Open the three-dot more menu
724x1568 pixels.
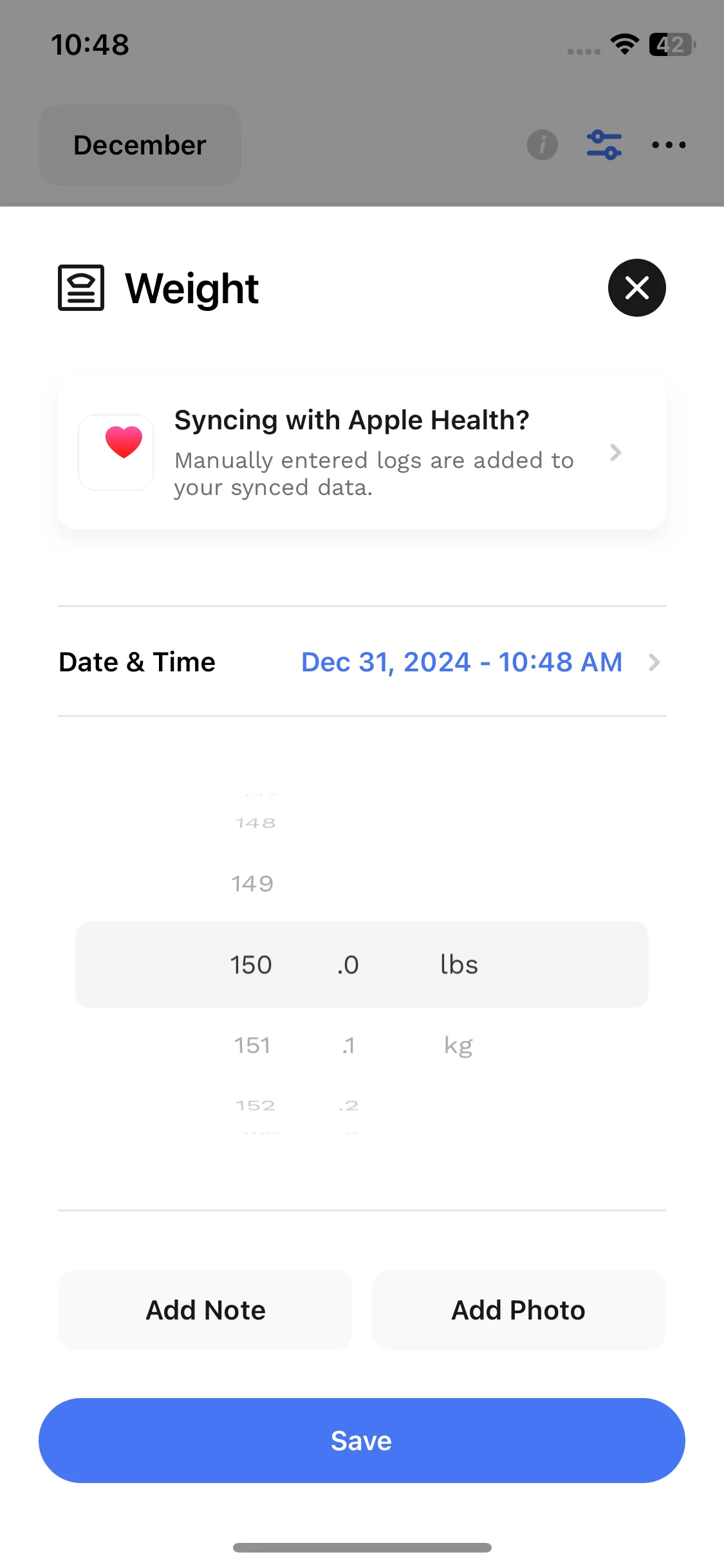pos(669,145)
